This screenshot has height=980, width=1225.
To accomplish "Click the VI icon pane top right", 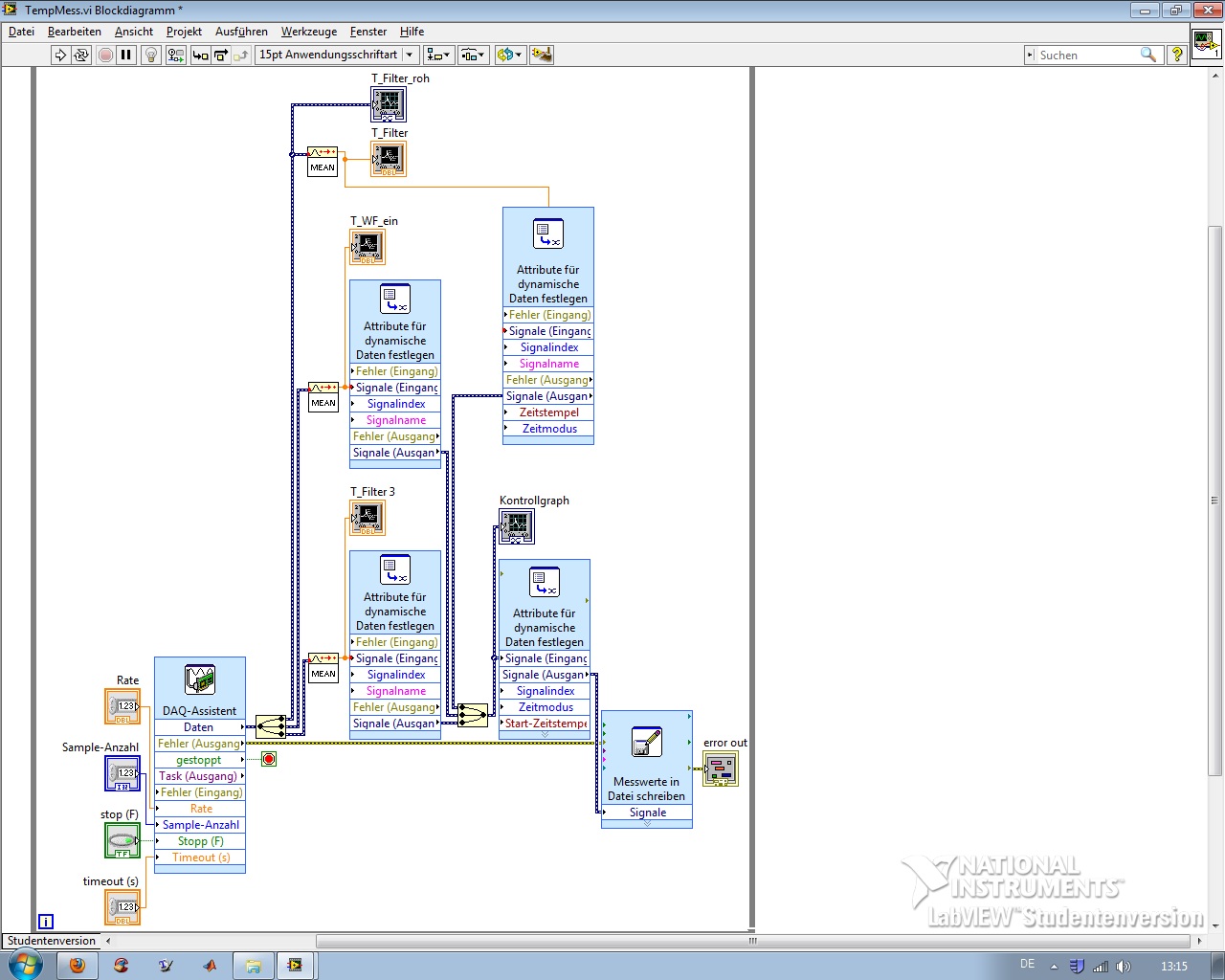I will click(1206, 43).
